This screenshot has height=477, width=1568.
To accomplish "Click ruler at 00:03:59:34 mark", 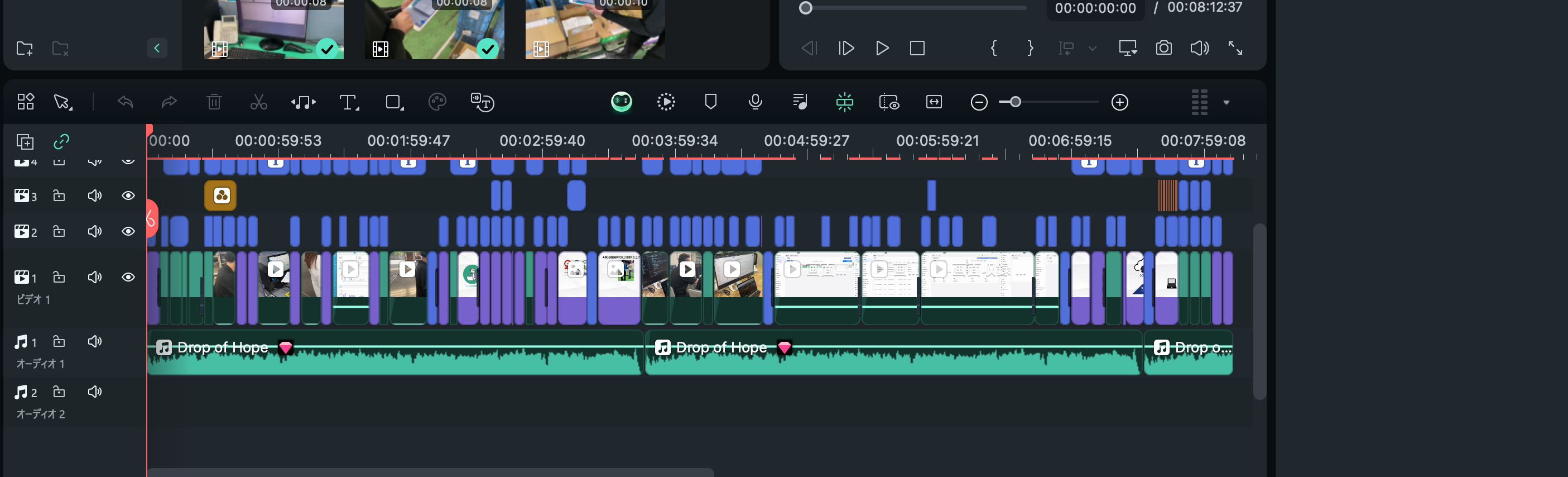I will [x=675, y=141].
